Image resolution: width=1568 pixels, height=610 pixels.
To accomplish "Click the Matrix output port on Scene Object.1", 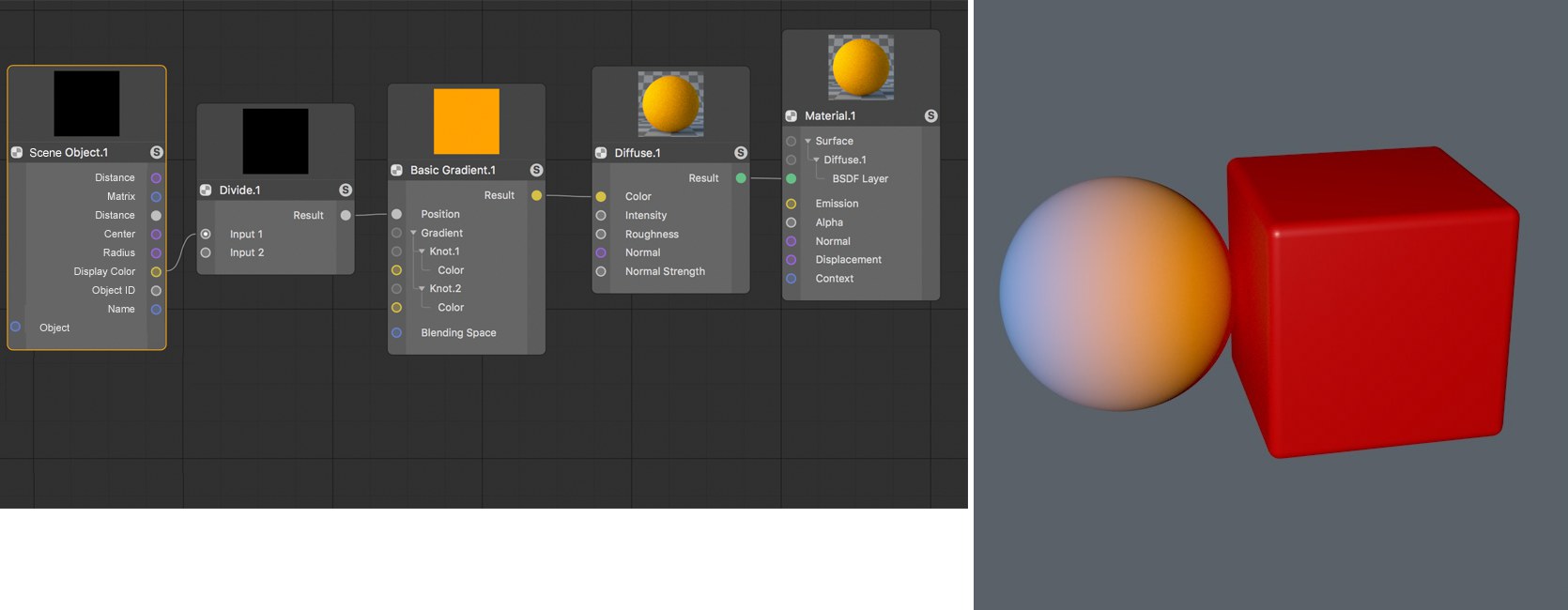I will 156,196.
